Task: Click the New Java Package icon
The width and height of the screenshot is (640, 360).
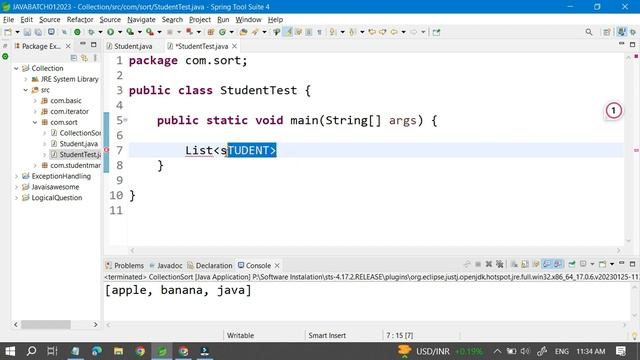Action: (x=211, y=32)
